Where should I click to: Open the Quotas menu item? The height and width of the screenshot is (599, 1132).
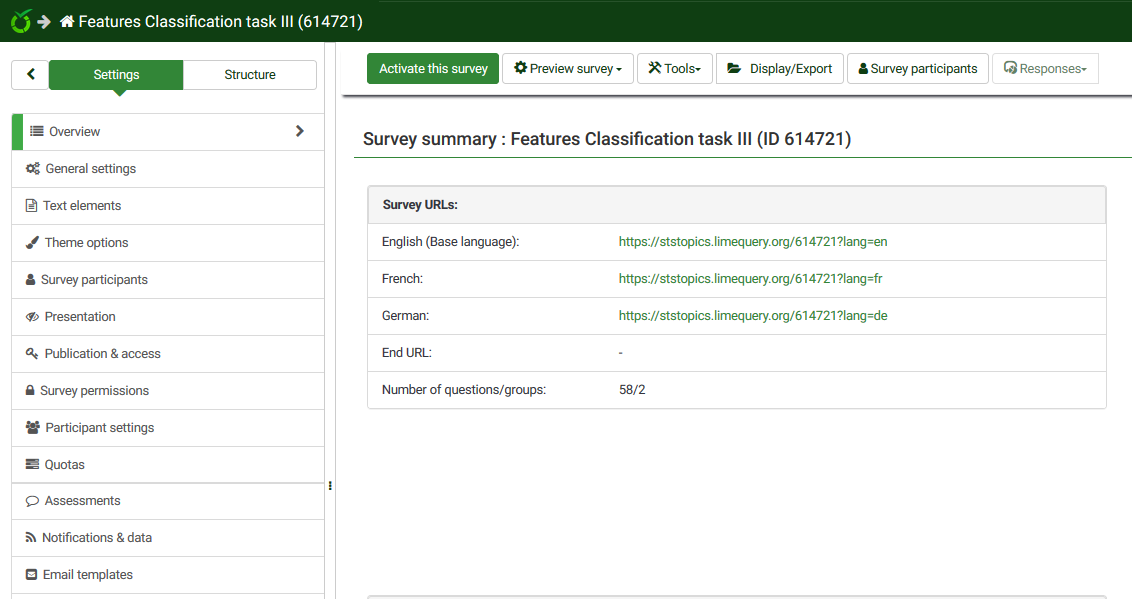click(x=65, y=465)
